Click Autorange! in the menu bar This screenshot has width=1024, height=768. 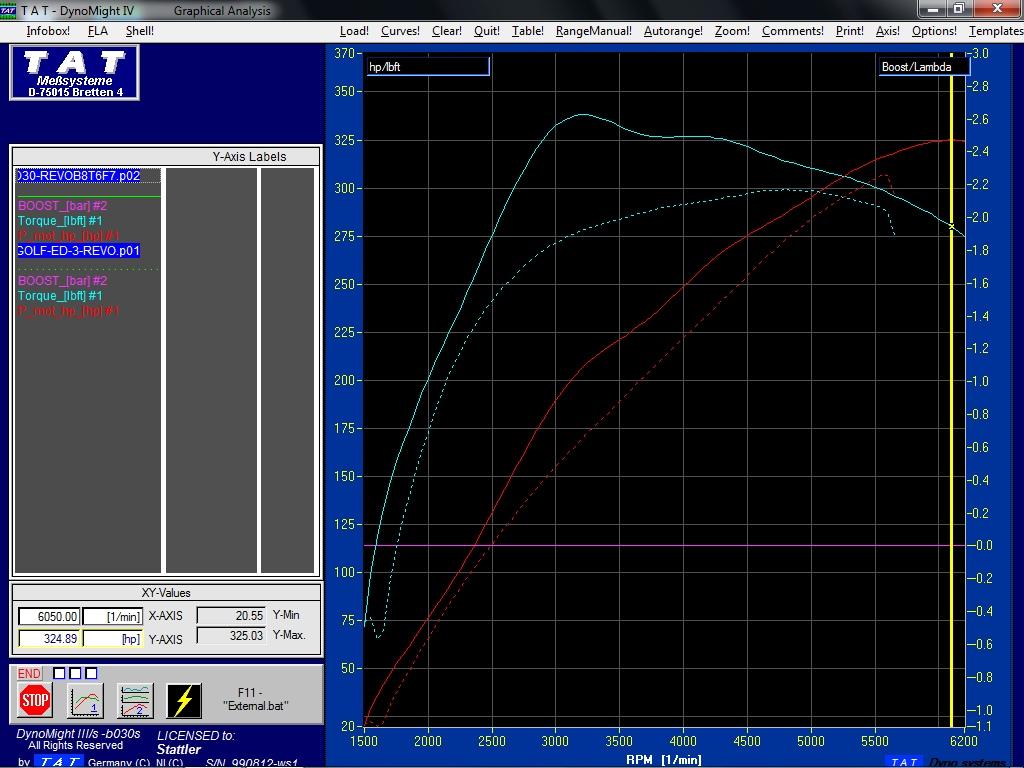[x=673, y=31]
